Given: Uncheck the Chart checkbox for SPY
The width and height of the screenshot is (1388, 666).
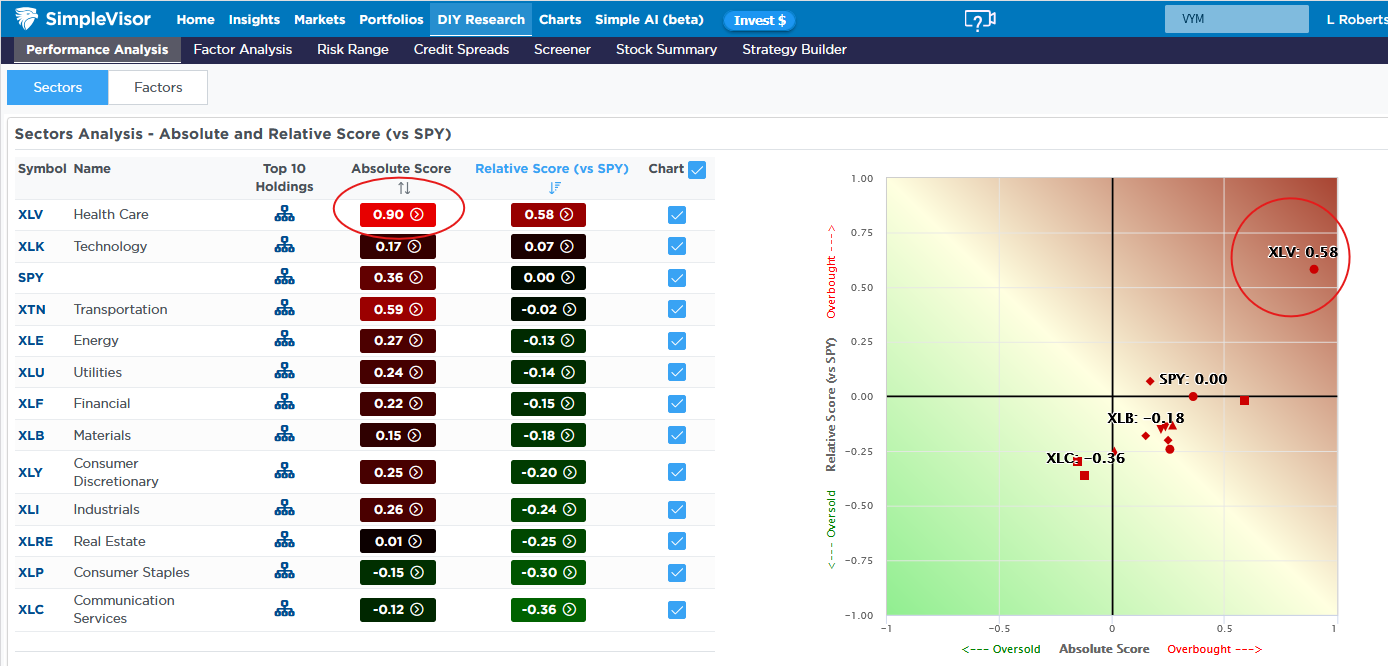Looking at the screenshot, I should point(677,277).
